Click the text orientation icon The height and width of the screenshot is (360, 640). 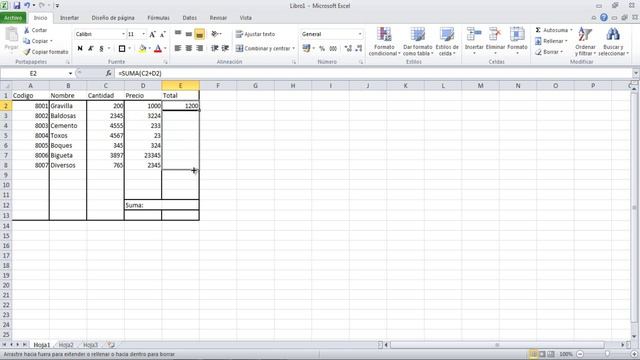point(216,34)
